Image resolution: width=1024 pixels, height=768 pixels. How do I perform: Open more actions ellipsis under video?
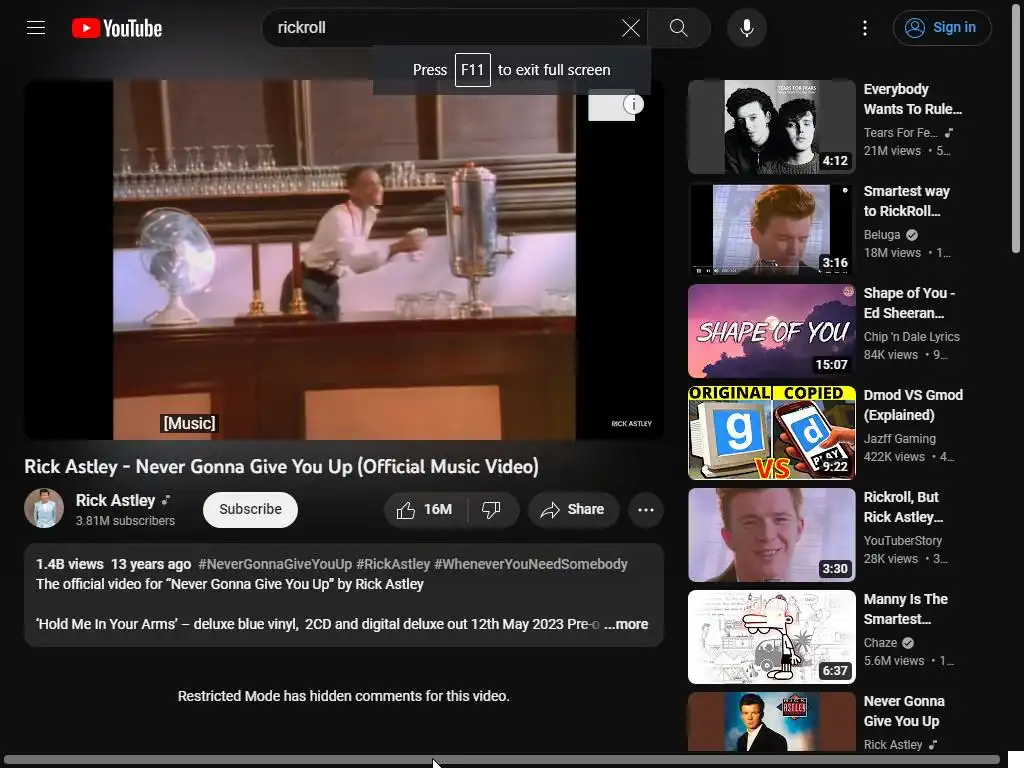[646, 509]
